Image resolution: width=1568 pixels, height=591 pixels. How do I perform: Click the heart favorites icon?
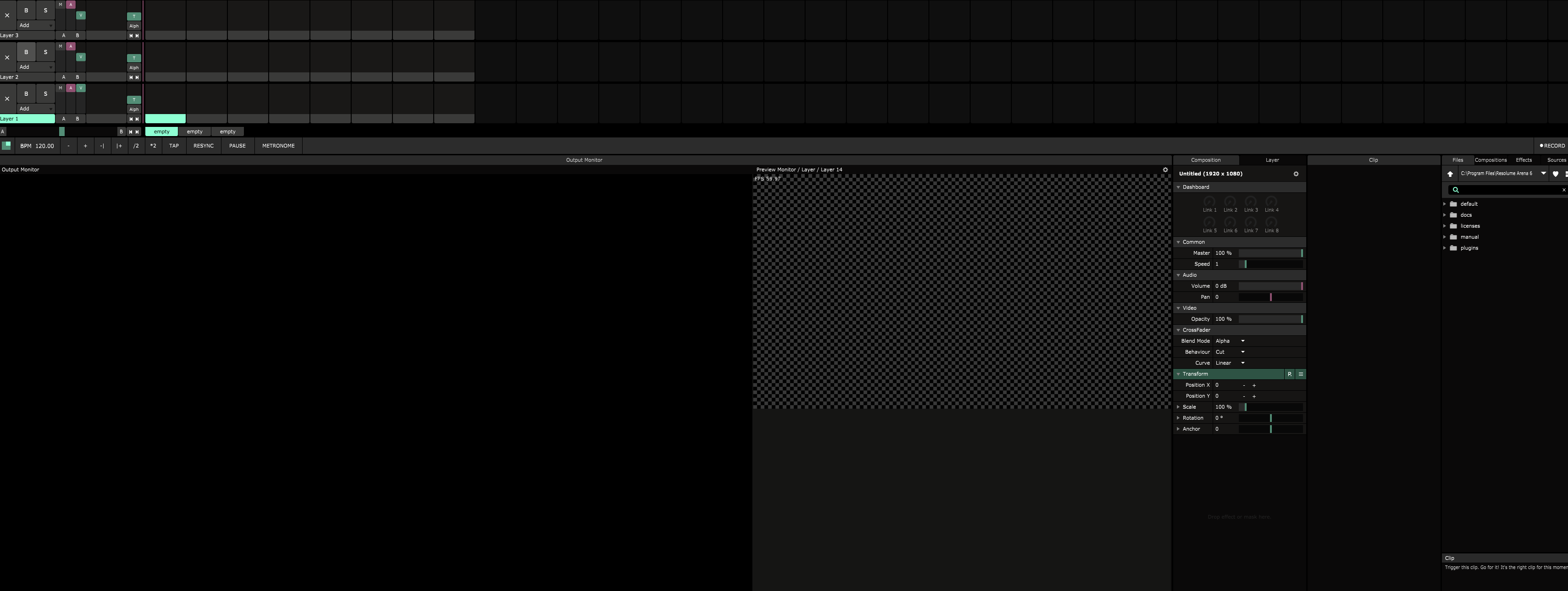[x=1555, y=174]
